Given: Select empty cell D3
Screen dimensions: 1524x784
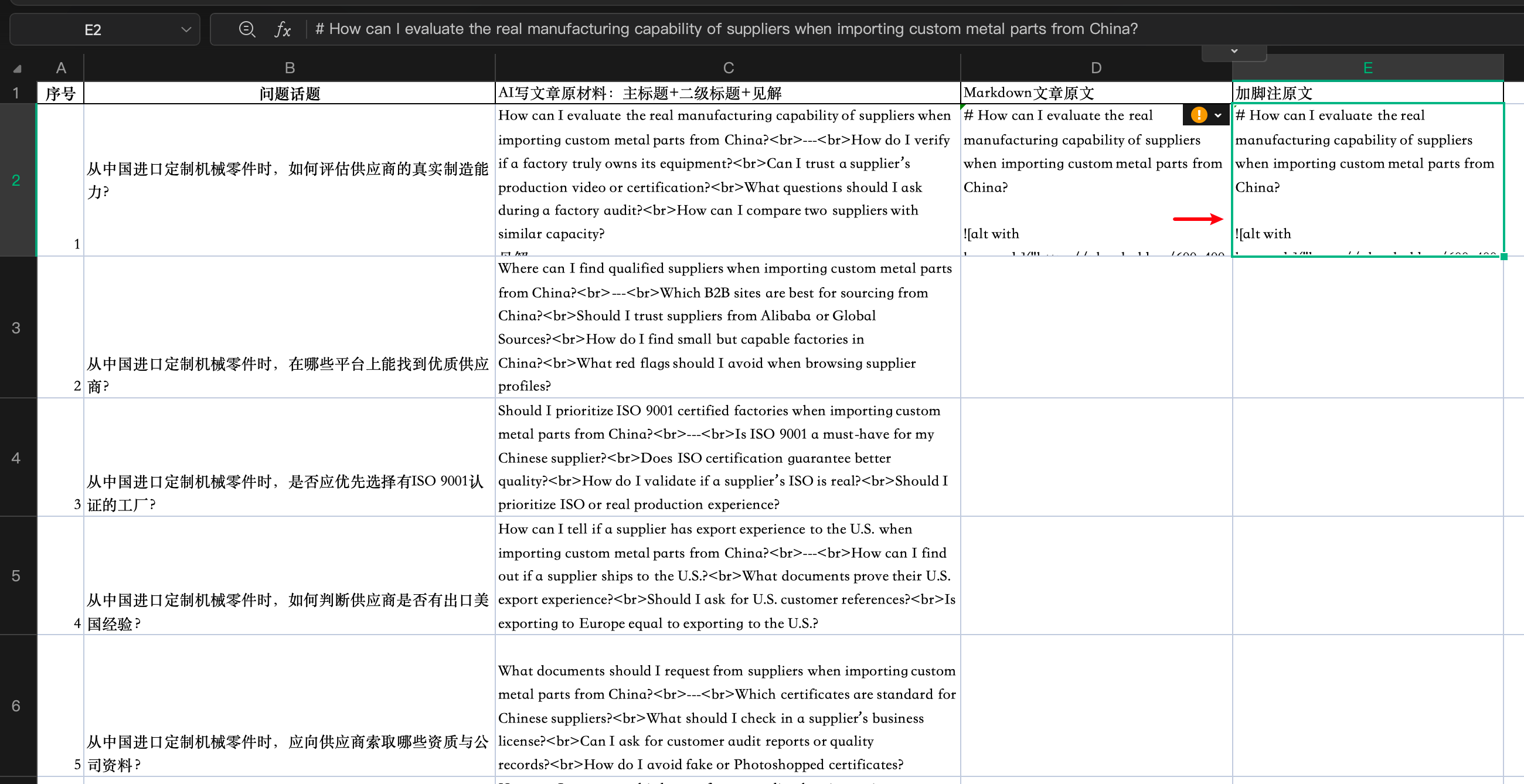Looking at the screenshot, I should (x=1095, y=328).
